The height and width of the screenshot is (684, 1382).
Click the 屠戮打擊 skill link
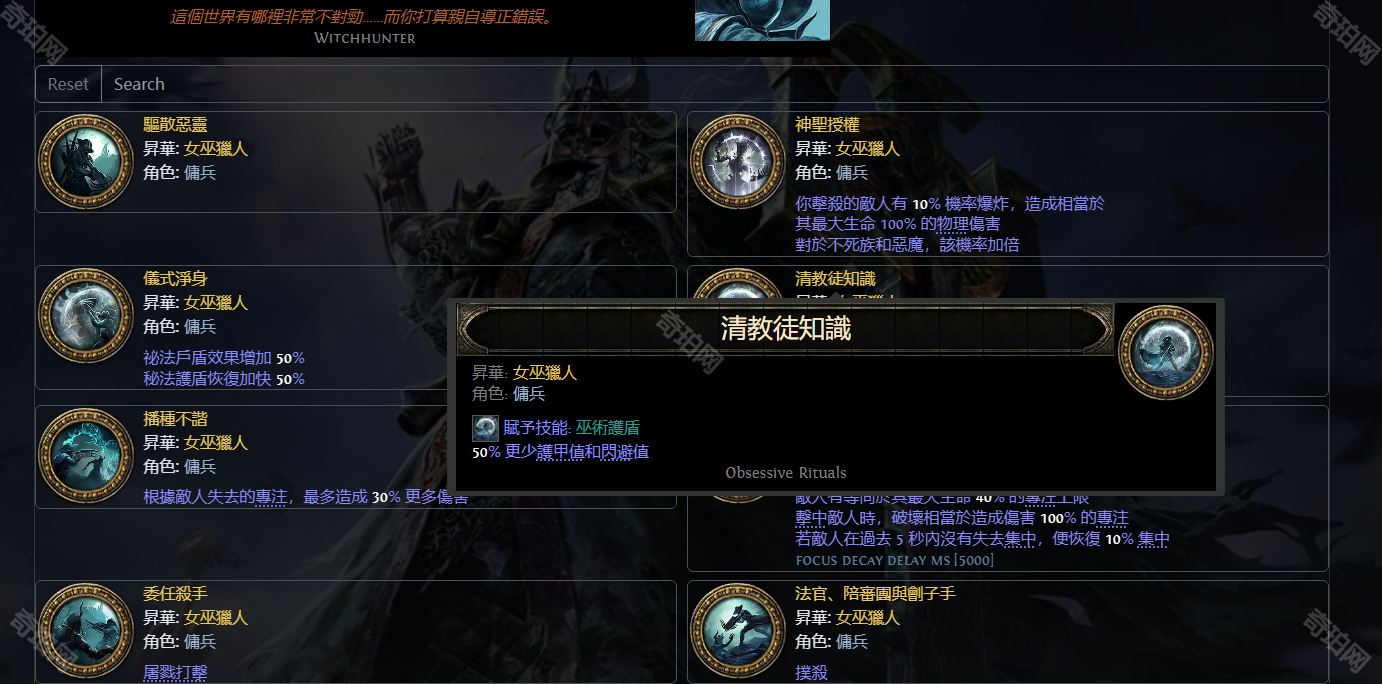click(x=175, y=673)
